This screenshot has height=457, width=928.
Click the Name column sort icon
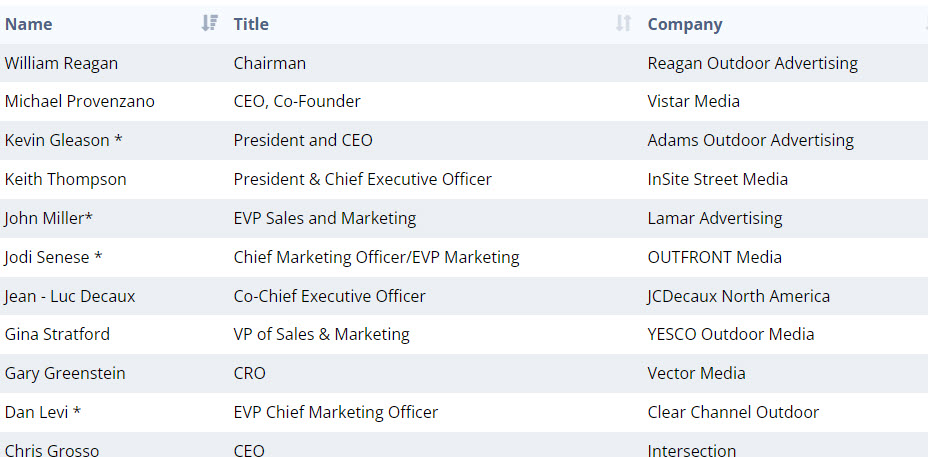(x=209, y=23)
